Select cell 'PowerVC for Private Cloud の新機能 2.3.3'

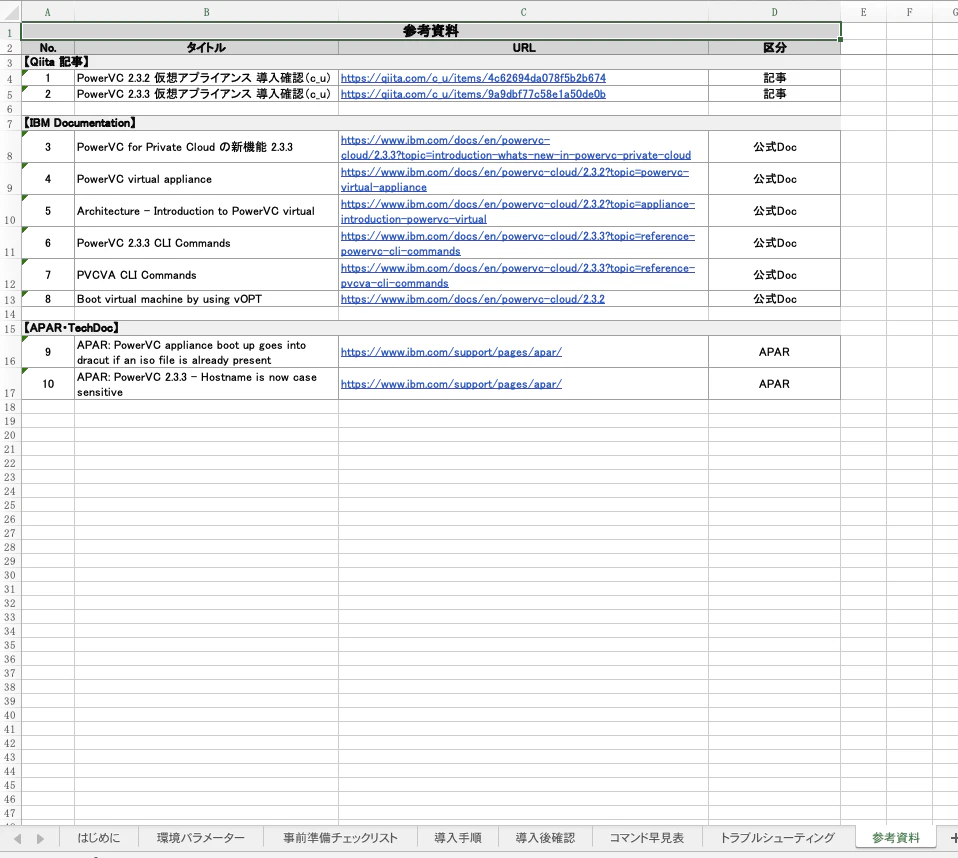207,147
